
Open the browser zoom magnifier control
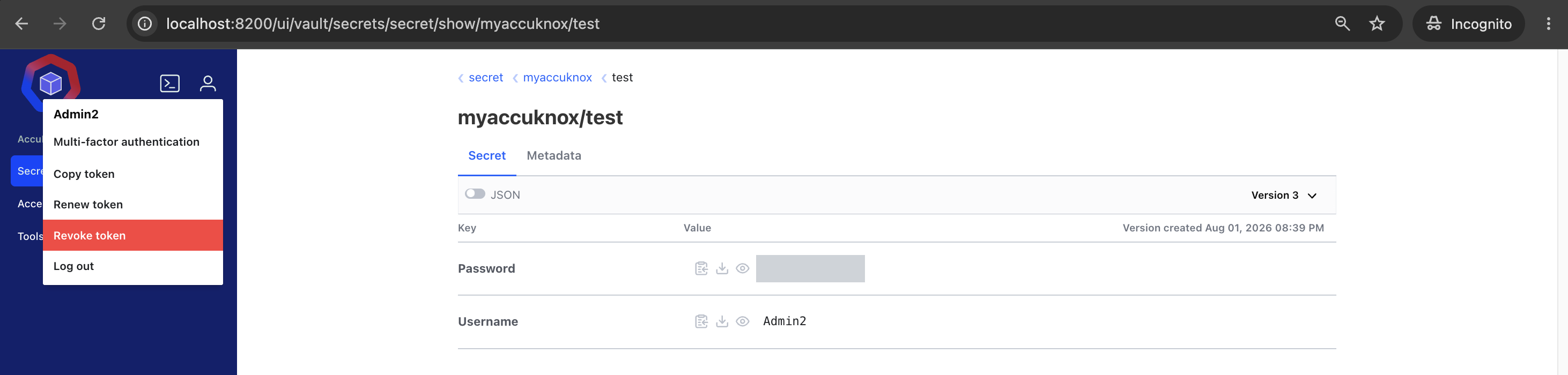tap(1342, 24)
